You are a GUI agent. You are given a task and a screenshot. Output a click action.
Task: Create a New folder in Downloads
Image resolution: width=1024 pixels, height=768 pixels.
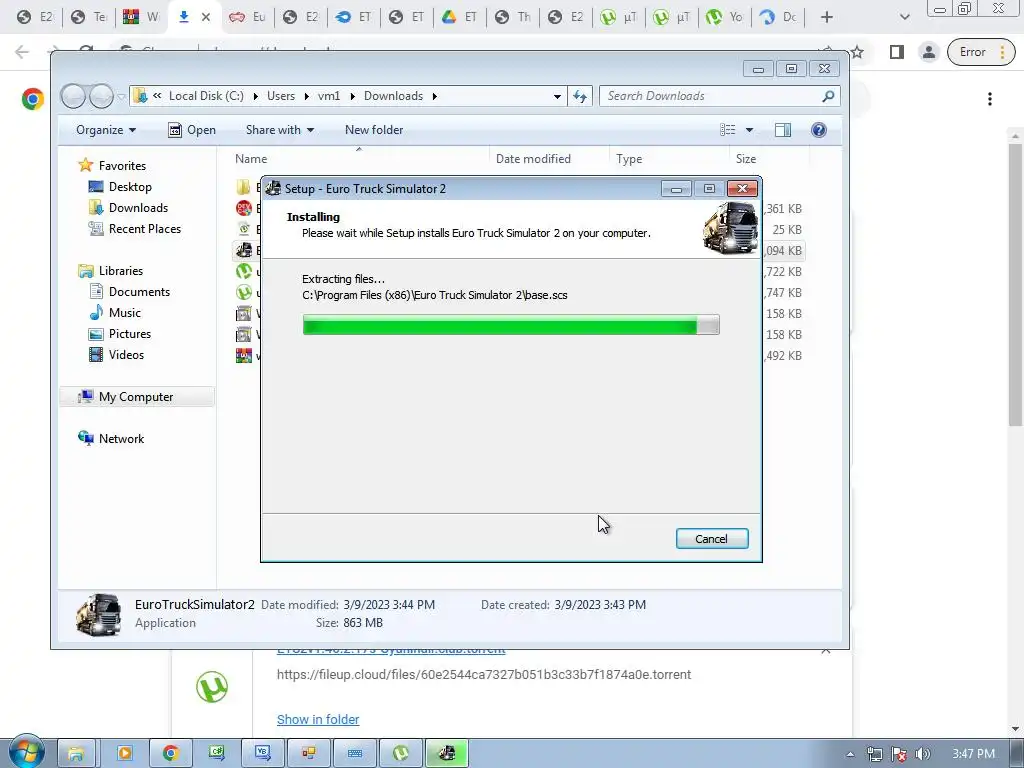[374, 130]
